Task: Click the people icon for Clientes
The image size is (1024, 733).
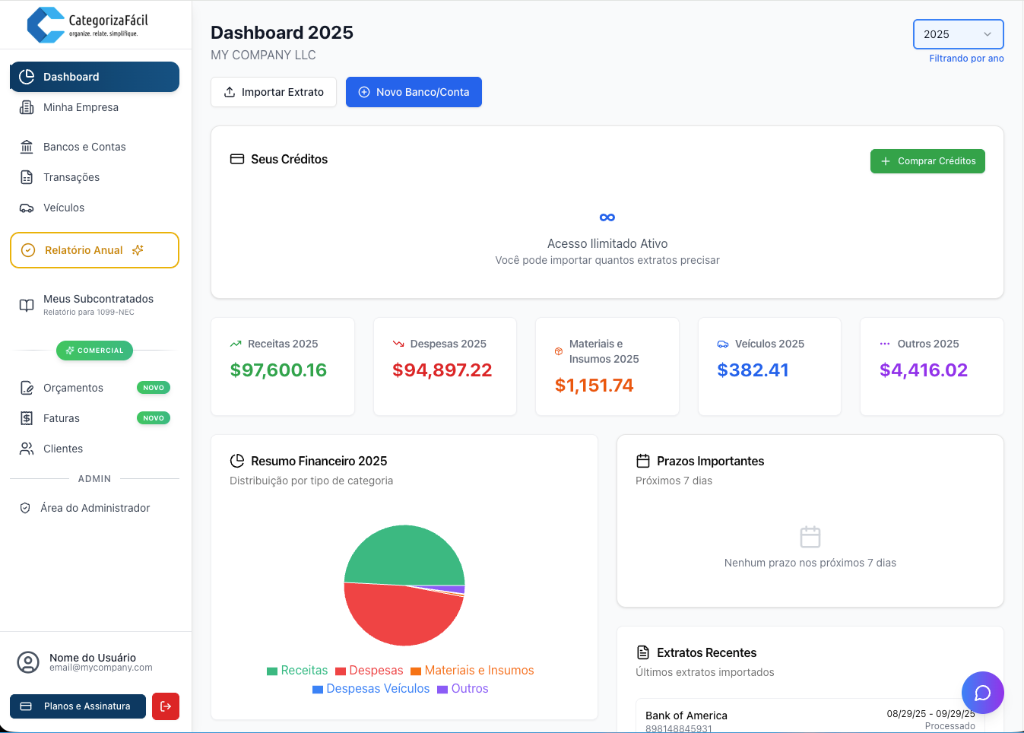Action: point(27,449)
